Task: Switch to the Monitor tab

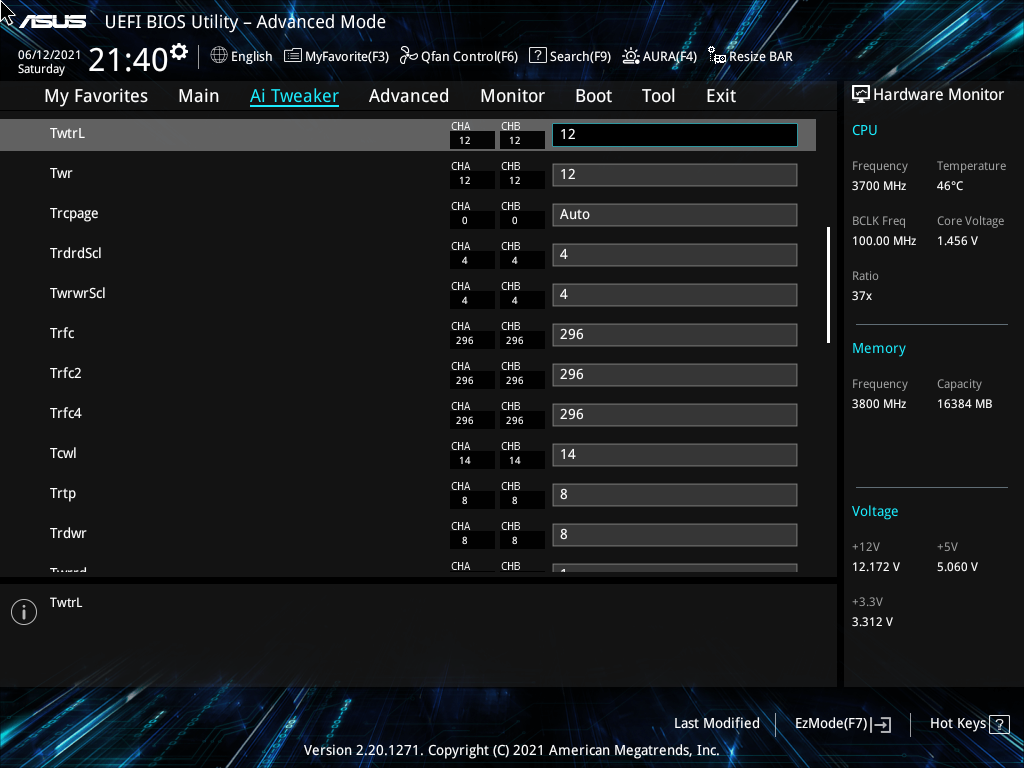Action: tap(512, 95)
